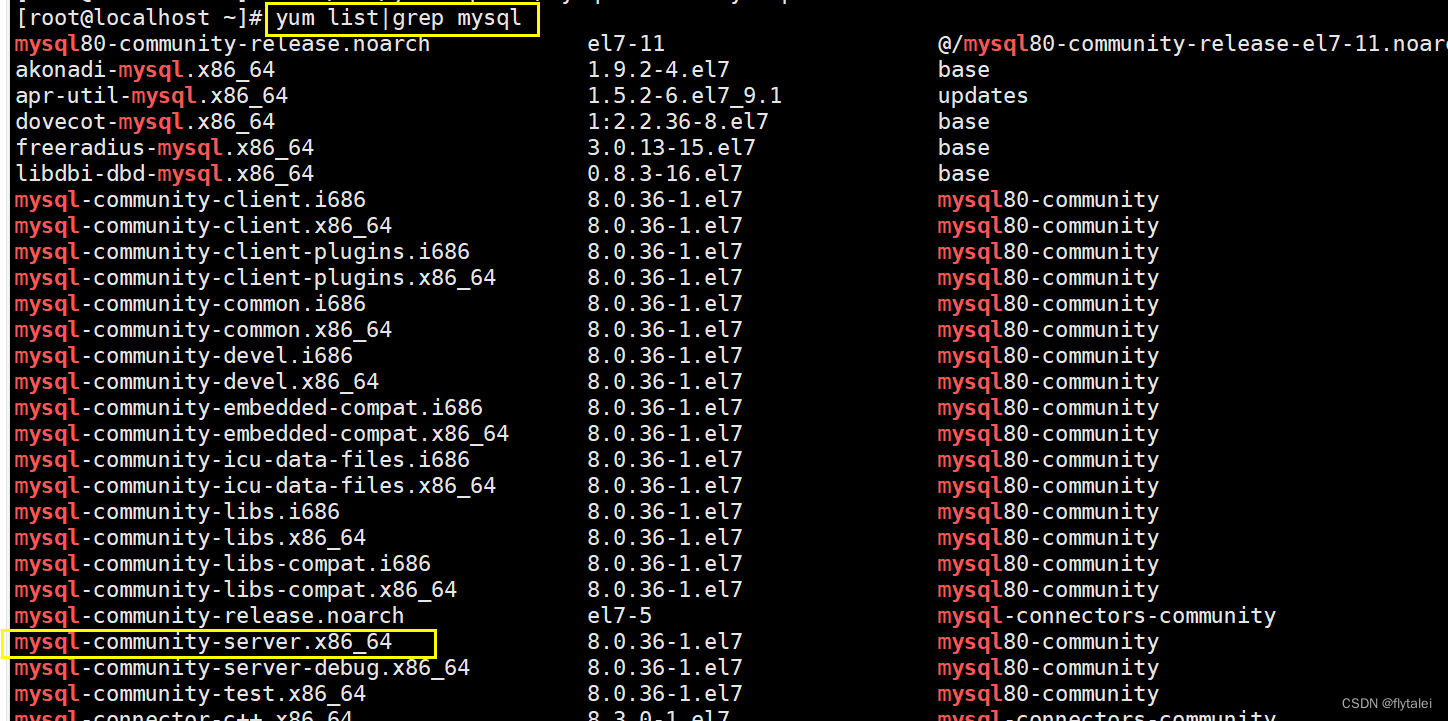Image resolution: width=1448 pixels, height=721 pixels.
Task: Click "base" repo in libdbi-dbd-mysql row
Action: point(964,174)
